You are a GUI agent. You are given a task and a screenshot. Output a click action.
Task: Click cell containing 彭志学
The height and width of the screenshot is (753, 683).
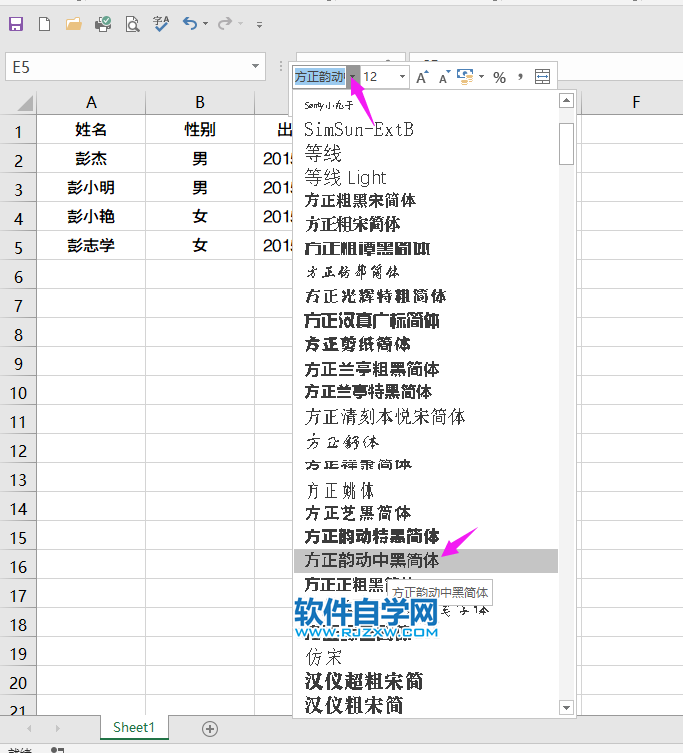[x=91, y=245]
